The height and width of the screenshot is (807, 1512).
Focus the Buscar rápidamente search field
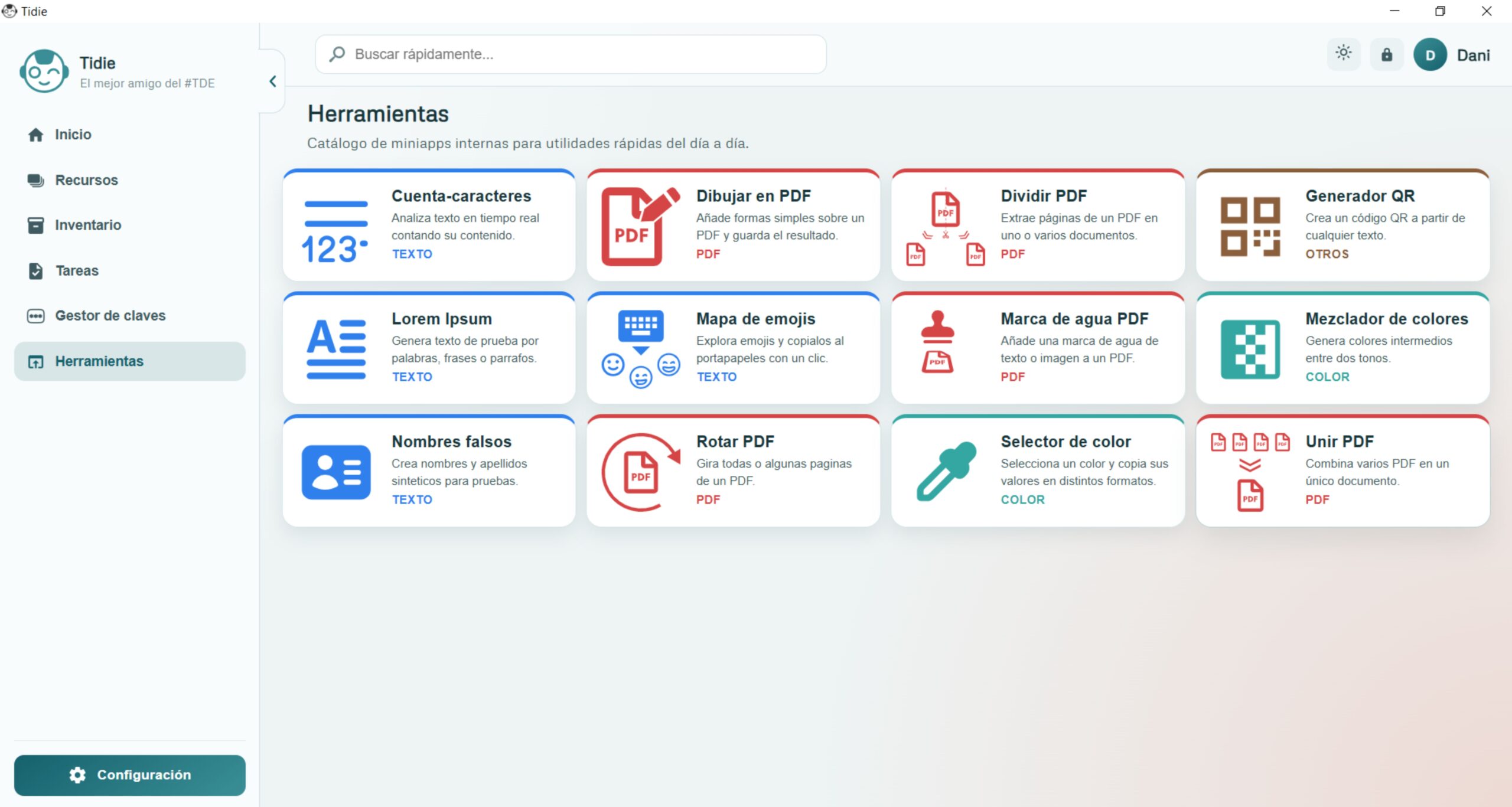pyautogui.click(x=570, y=54)
